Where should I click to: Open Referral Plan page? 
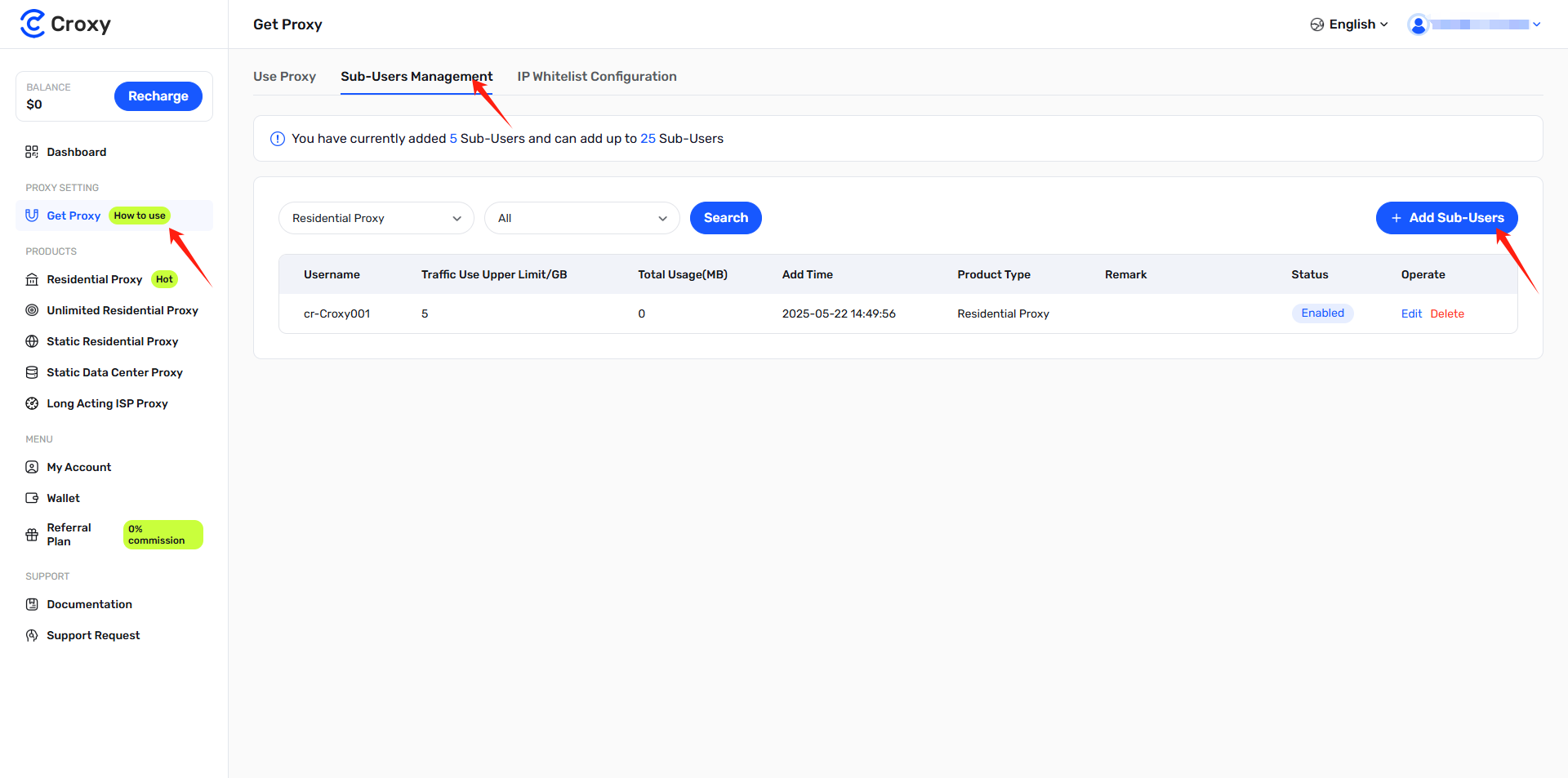coord(69,535)
